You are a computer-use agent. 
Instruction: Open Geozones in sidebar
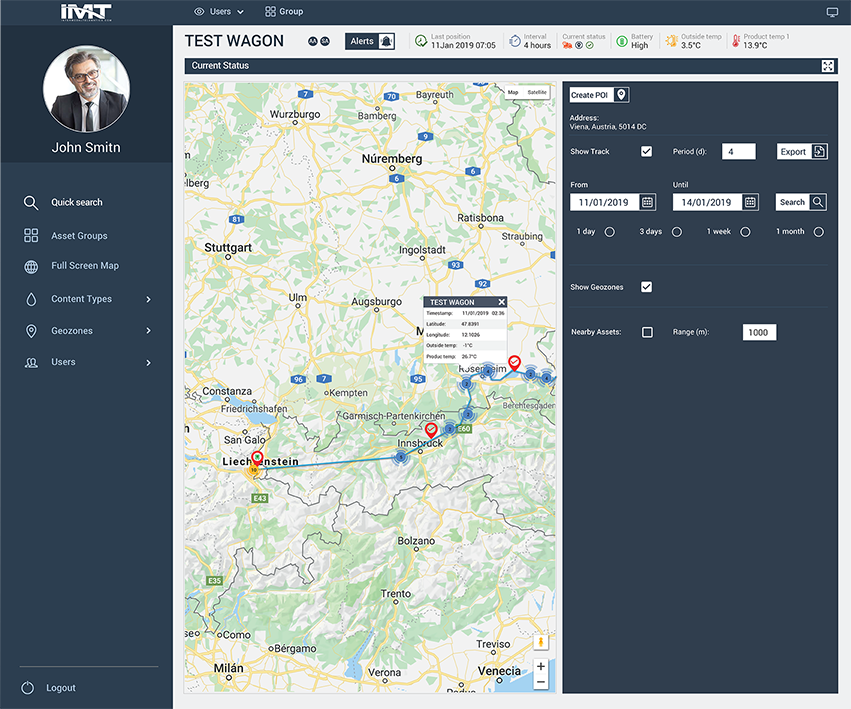(x=72, y=331)
